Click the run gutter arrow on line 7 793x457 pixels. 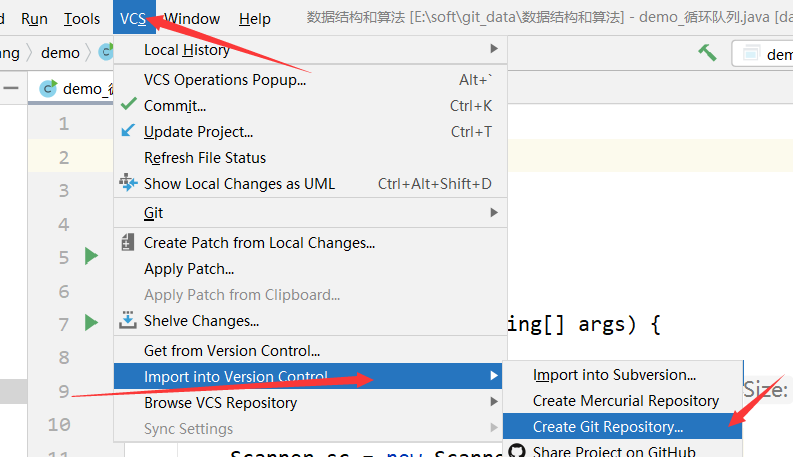[91, 322]
